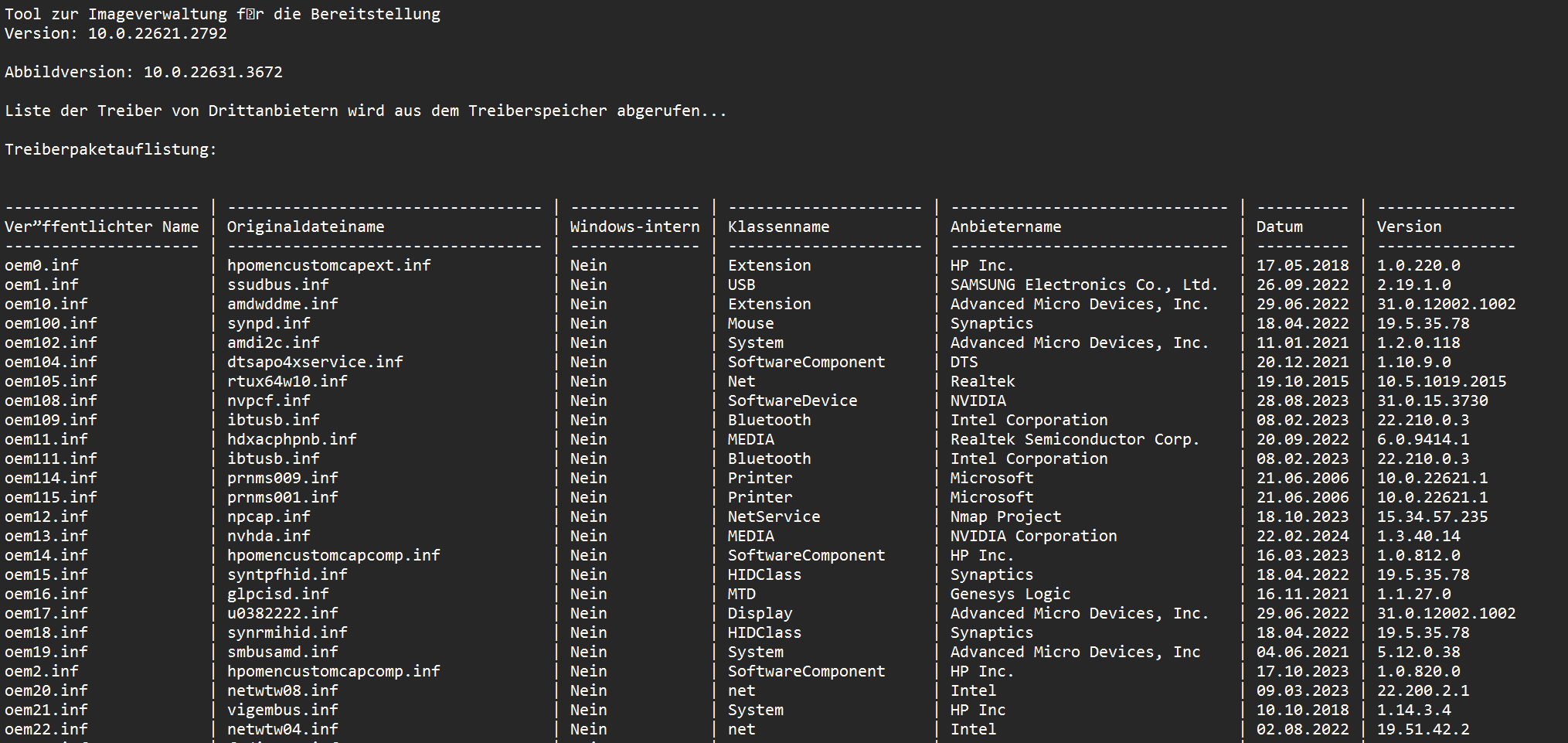This screenshot has height=743, width=1568.
Task: Click prnms001.inf file name
Action: click(x=282, y=497)
